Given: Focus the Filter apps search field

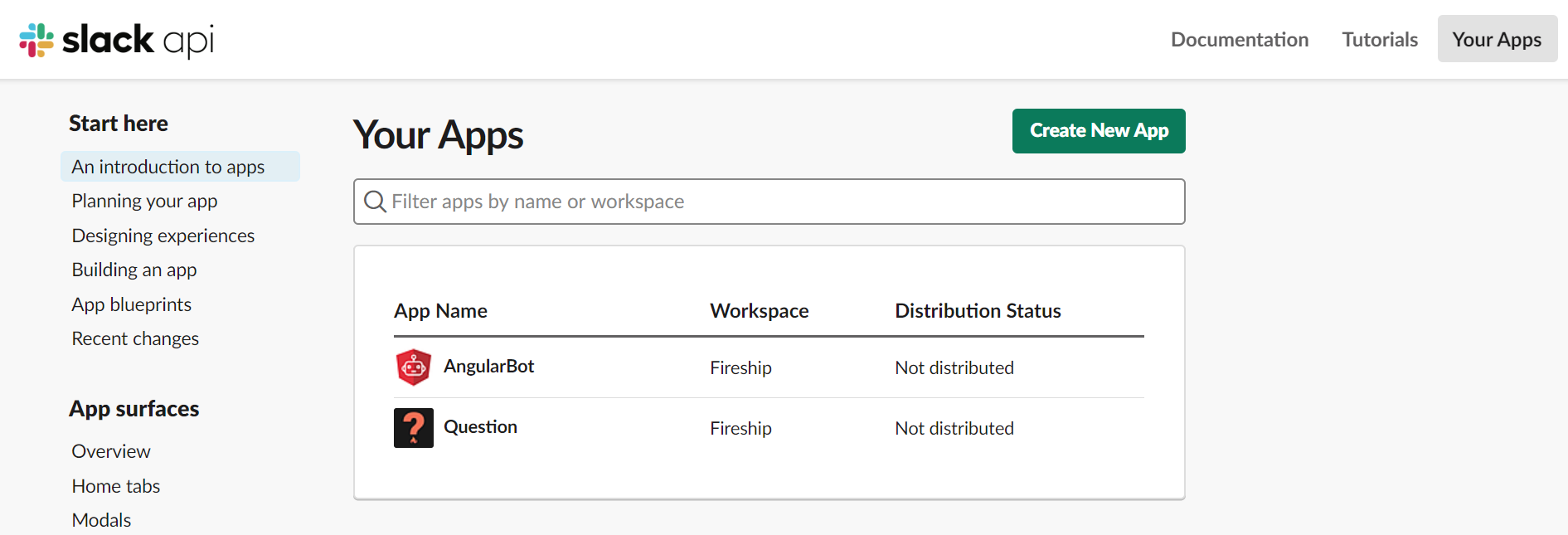Looking at the screenshot, I should [779, 202].
